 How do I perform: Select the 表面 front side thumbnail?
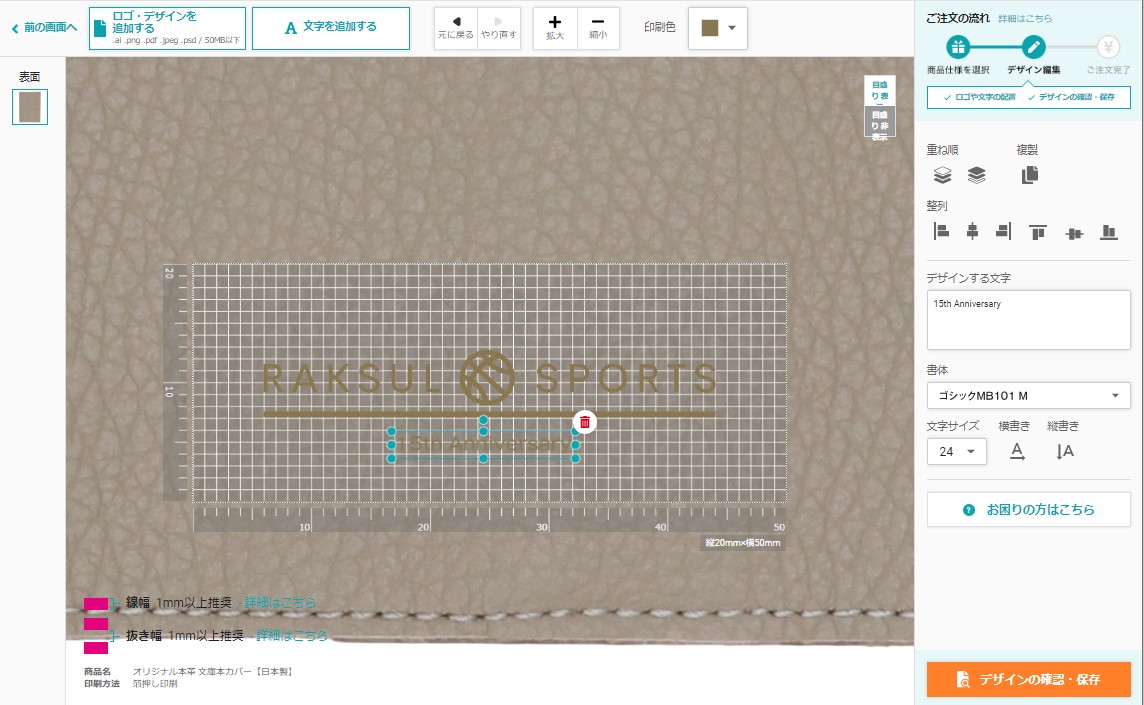(30, 107)
